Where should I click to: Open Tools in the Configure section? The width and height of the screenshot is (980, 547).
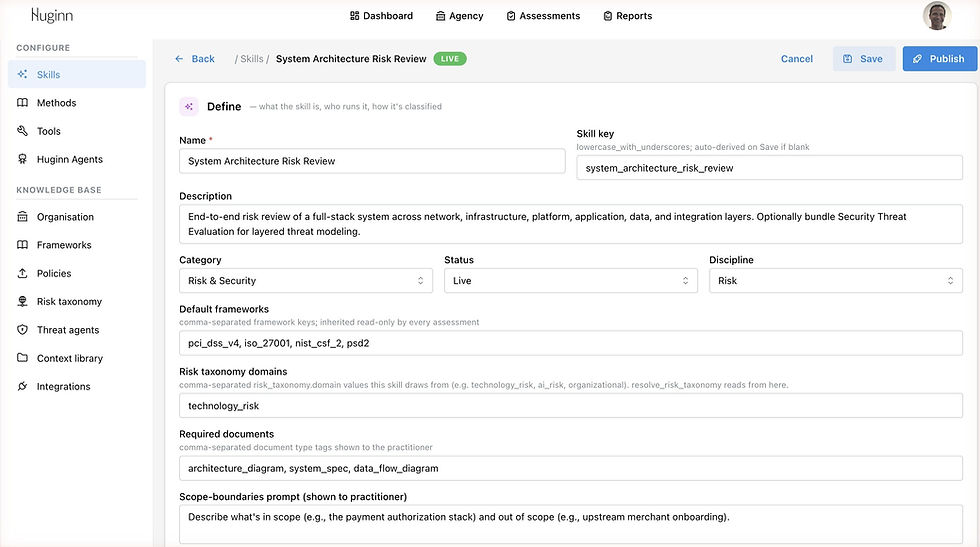pos(77,131)
